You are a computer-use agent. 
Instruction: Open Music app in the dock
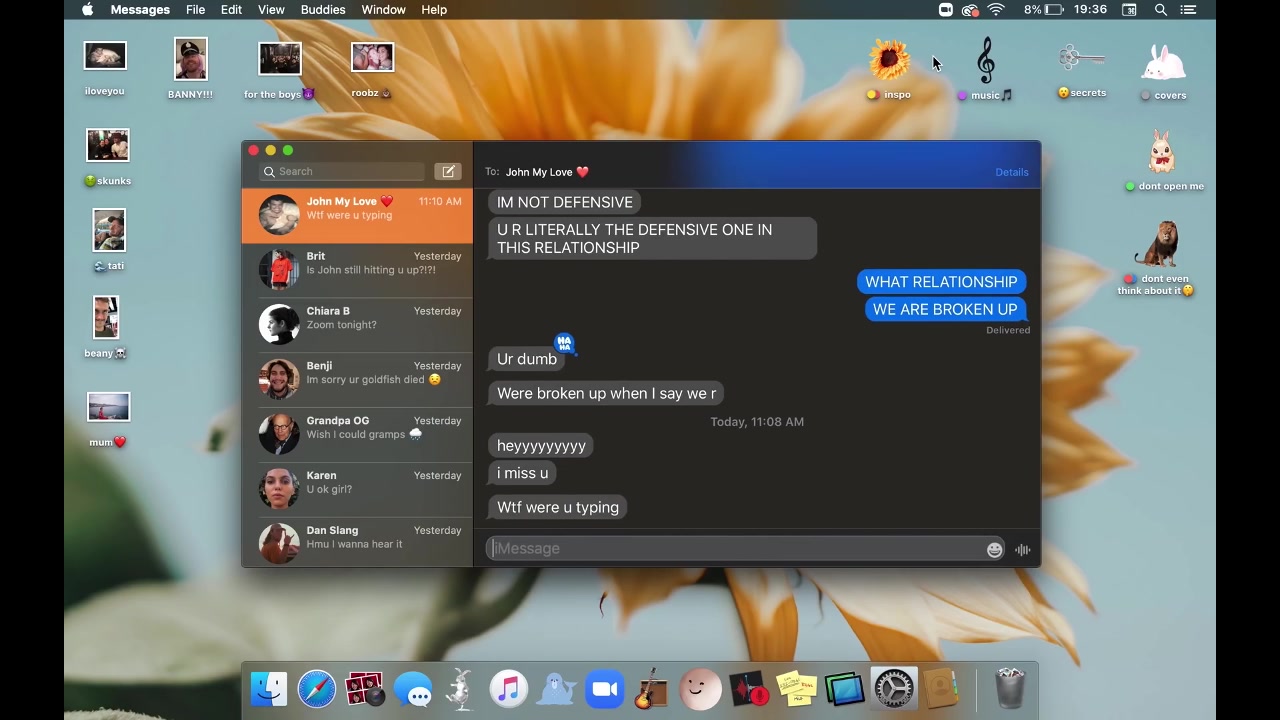[508, 689]
